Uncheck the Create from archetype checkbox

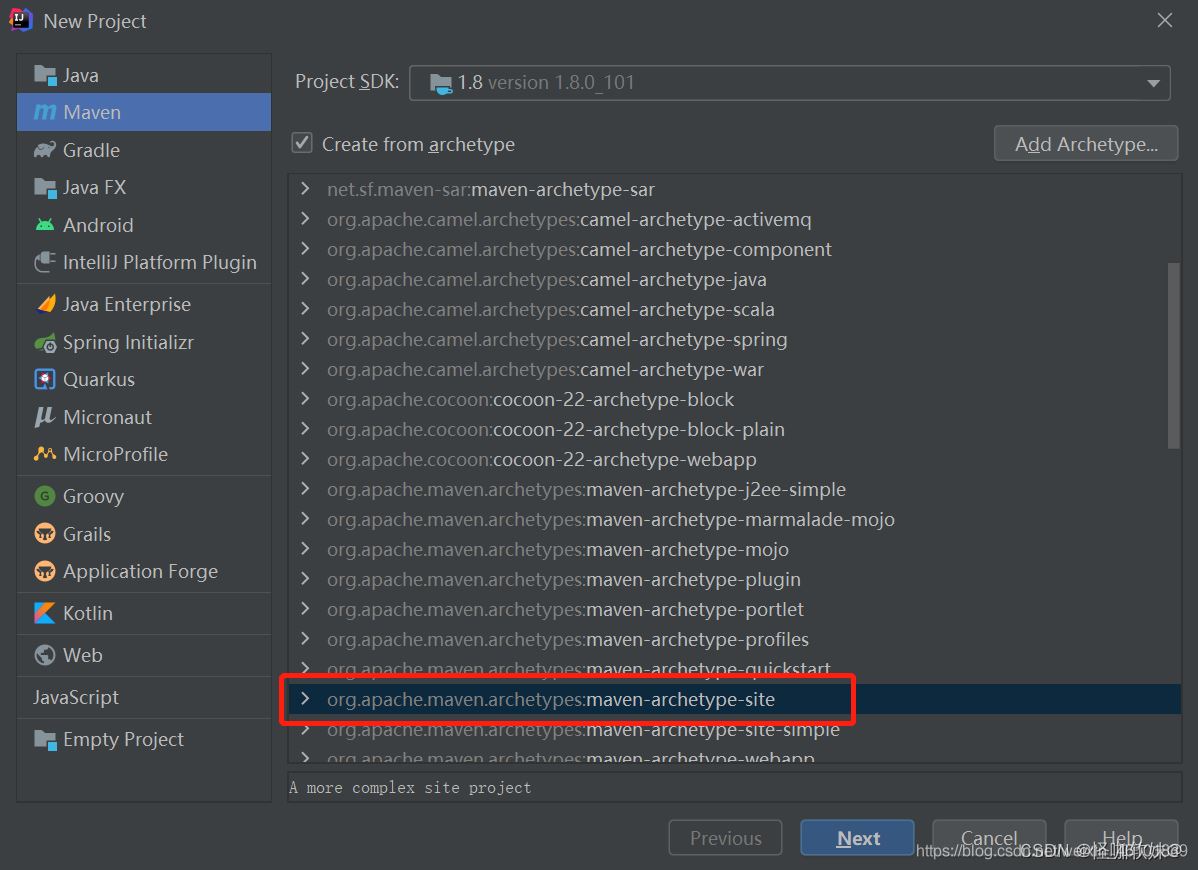pyautogui.click(x=302, y=143)
